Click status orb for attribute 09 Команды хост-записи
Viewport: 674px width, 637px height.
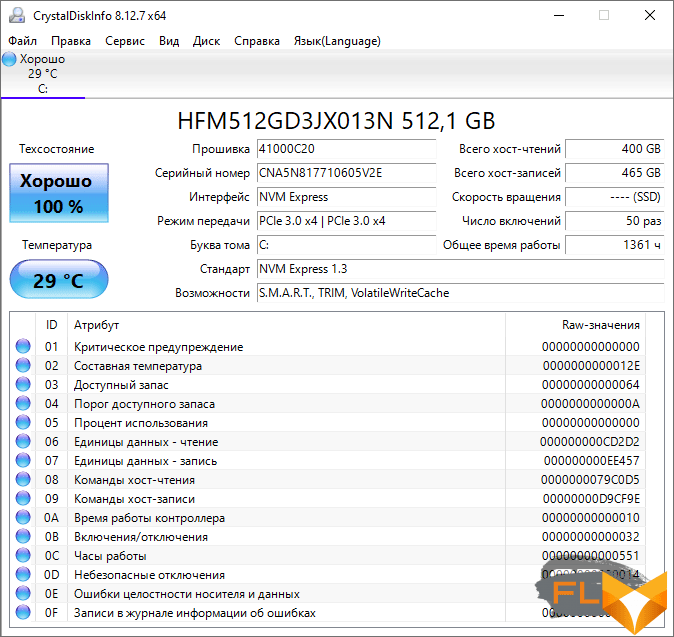tap(23, 499)
